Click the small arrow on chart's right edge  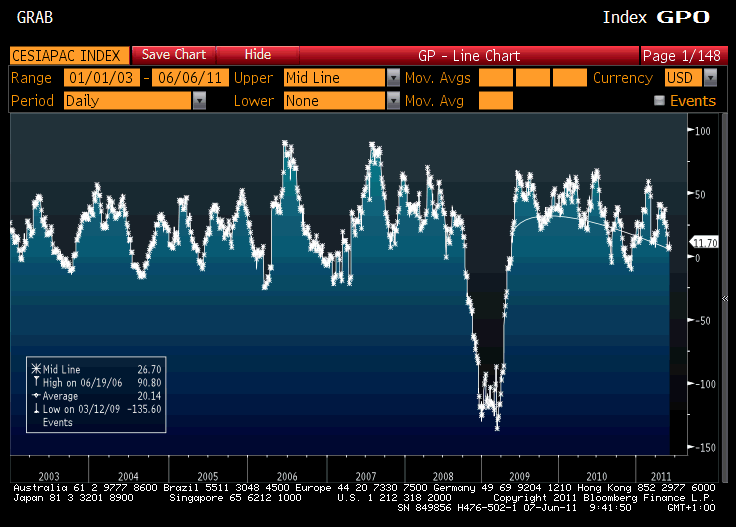coord(723,299)
